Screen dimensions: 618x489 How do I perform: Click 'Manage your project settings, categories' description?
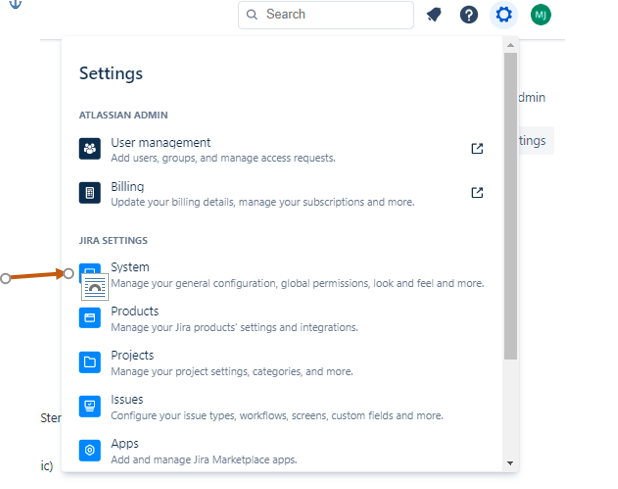point(232,372)
